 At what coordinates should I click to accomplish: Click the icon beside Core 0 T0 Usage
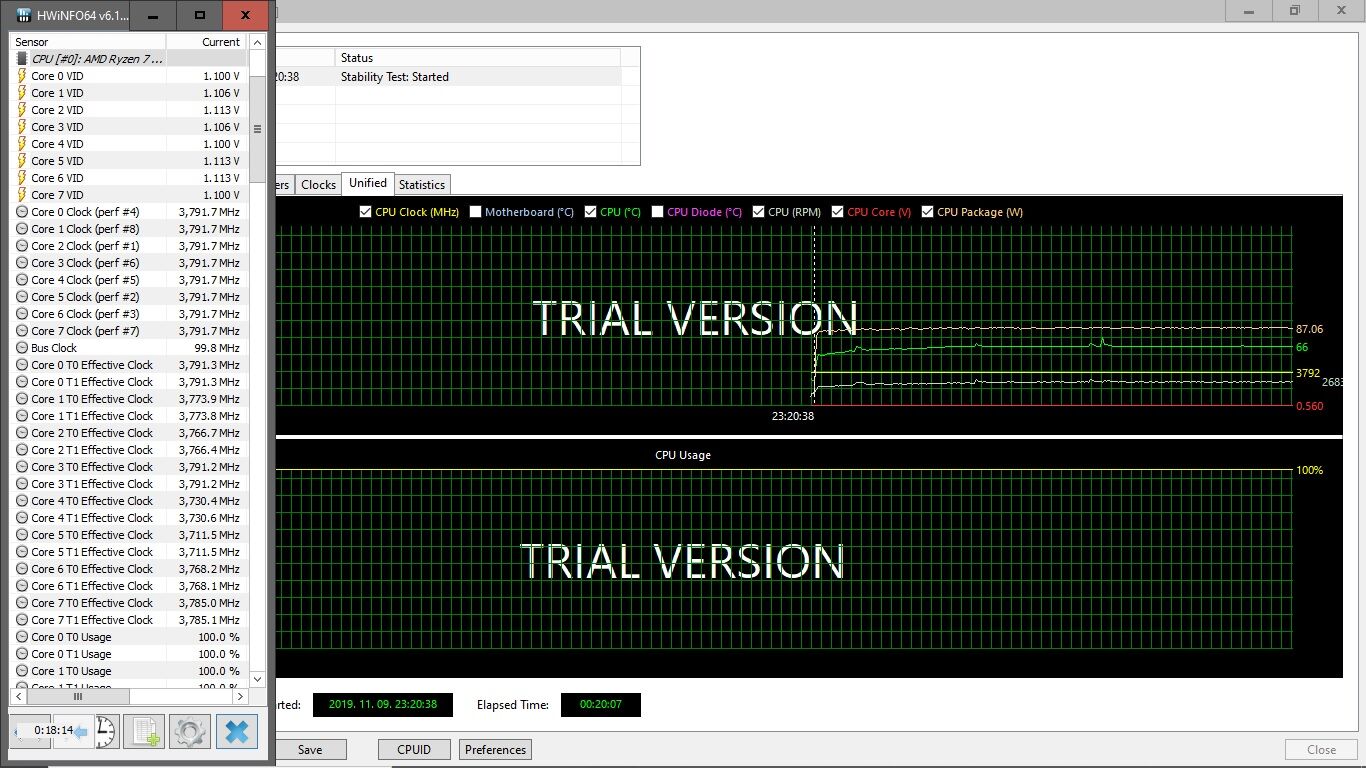pos(22,637)
